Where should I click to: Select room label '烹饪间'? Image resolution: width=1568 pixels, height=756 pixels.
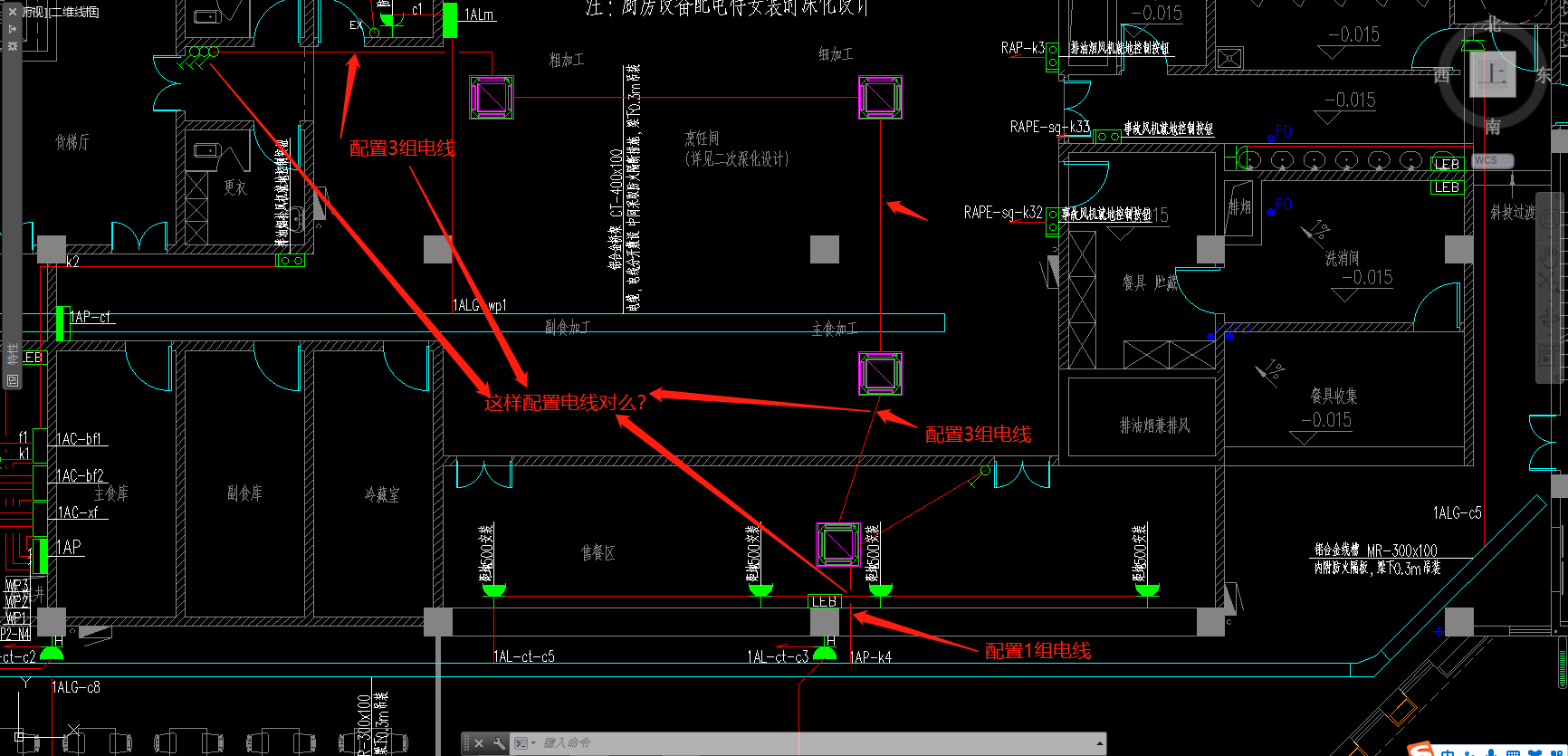(702, 139)
